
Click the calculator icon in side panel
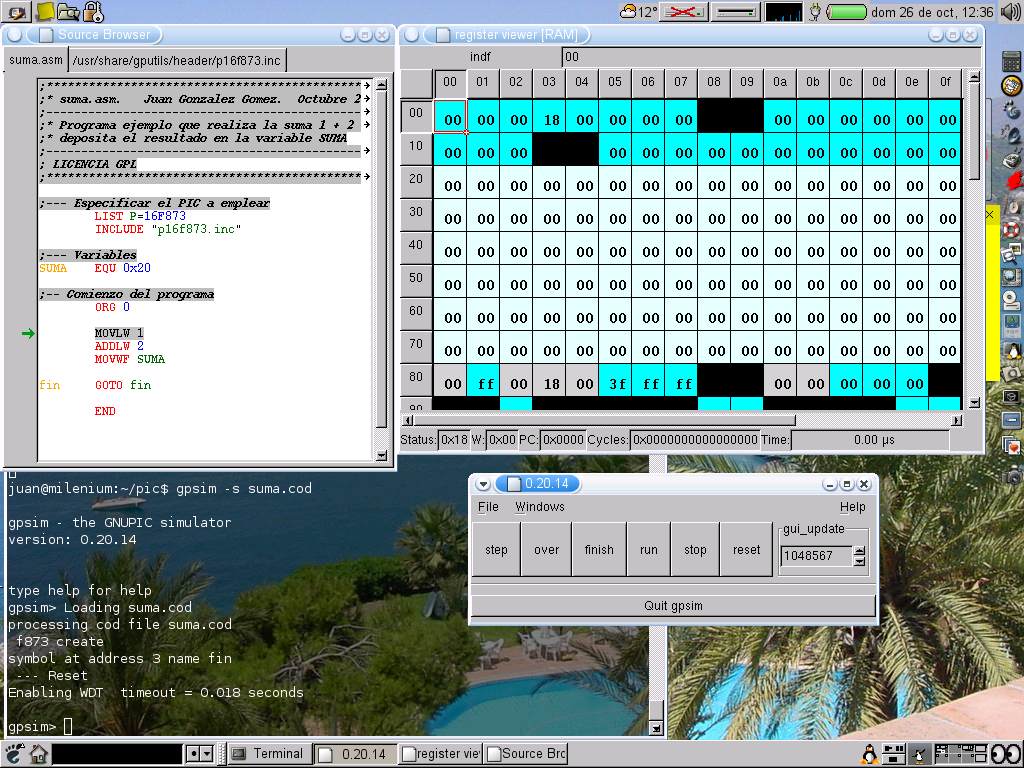(1011, 59)
